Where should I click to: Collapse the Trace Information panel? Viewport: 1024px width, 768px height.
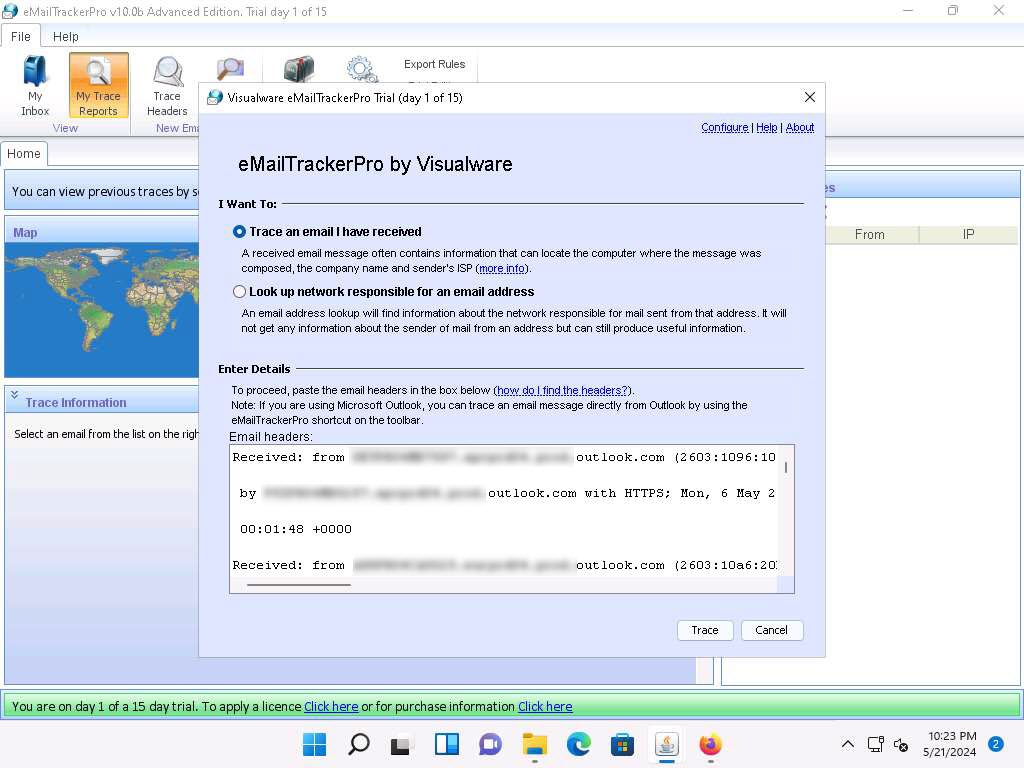15,396
